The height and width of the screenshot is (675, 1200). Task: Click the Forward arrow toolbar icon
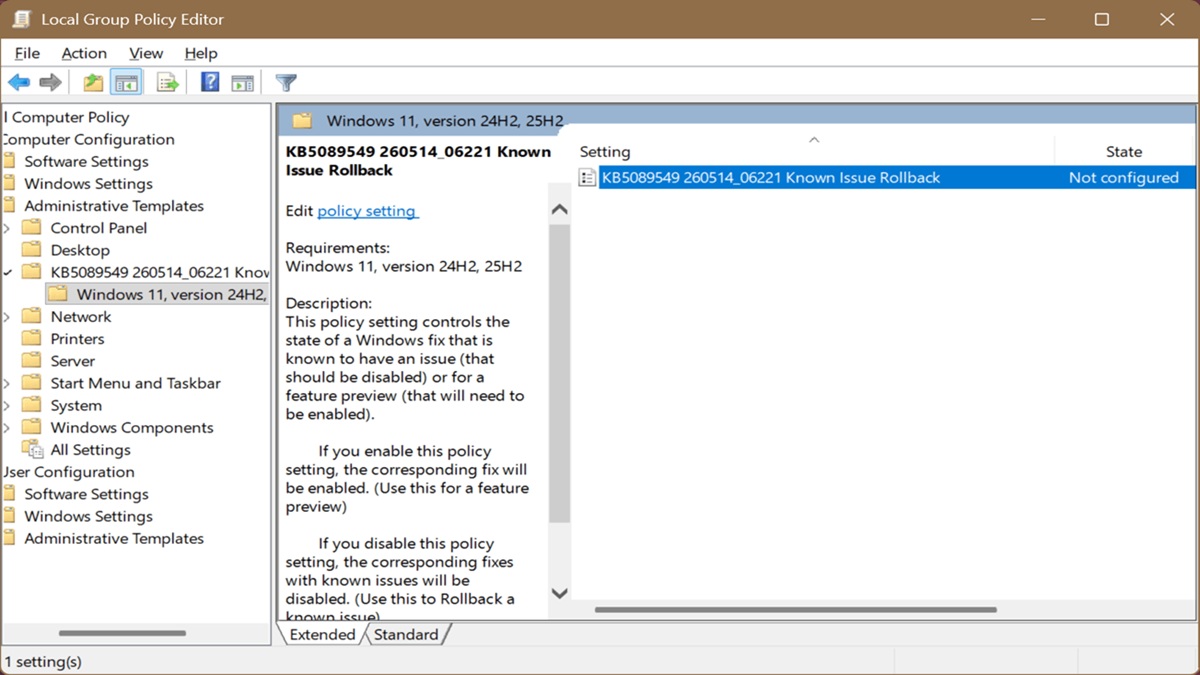click(x=50, y=83)
